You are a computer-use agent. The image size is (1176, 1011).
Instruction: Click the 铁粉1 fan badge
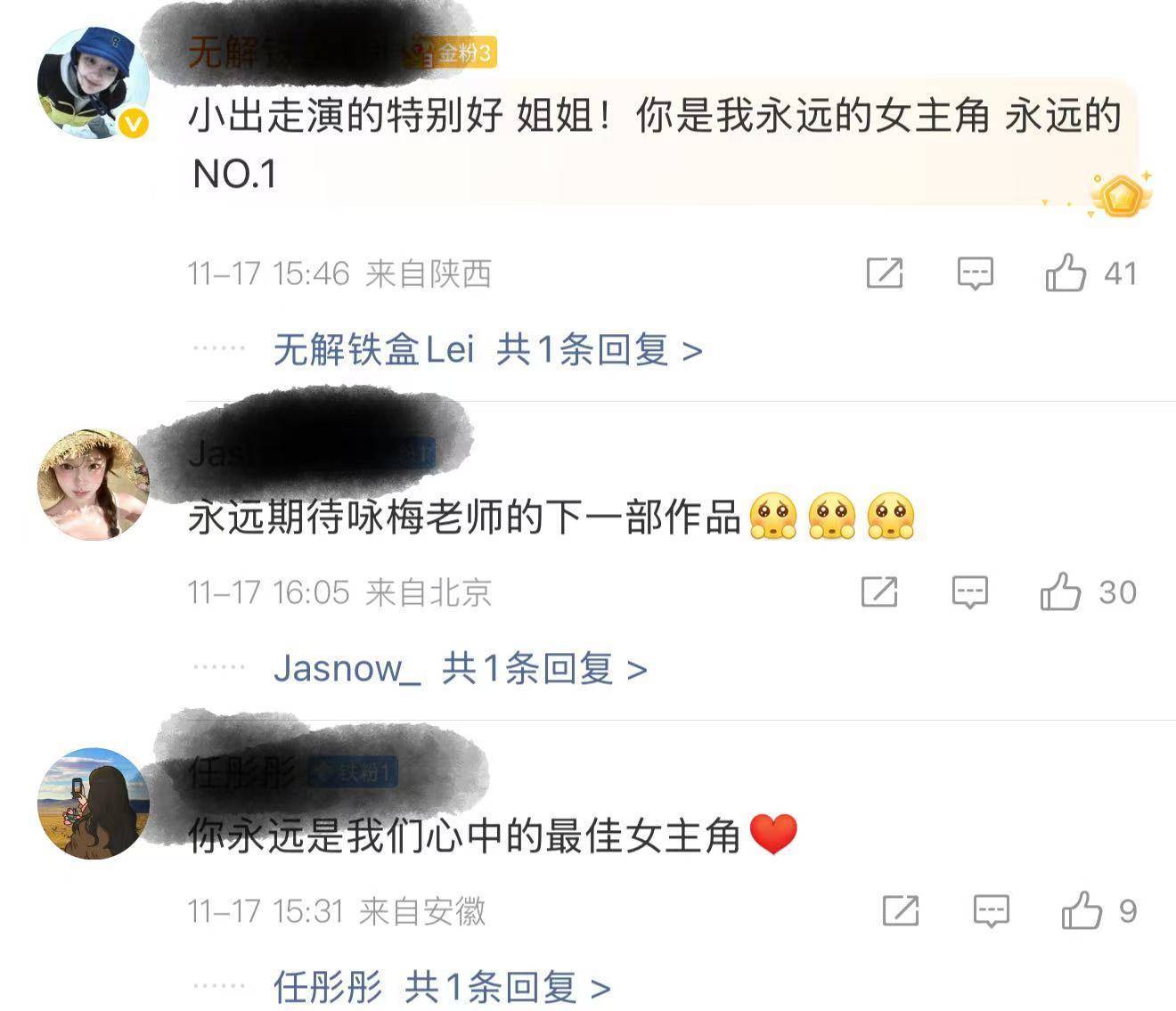(x=354, y=771)
